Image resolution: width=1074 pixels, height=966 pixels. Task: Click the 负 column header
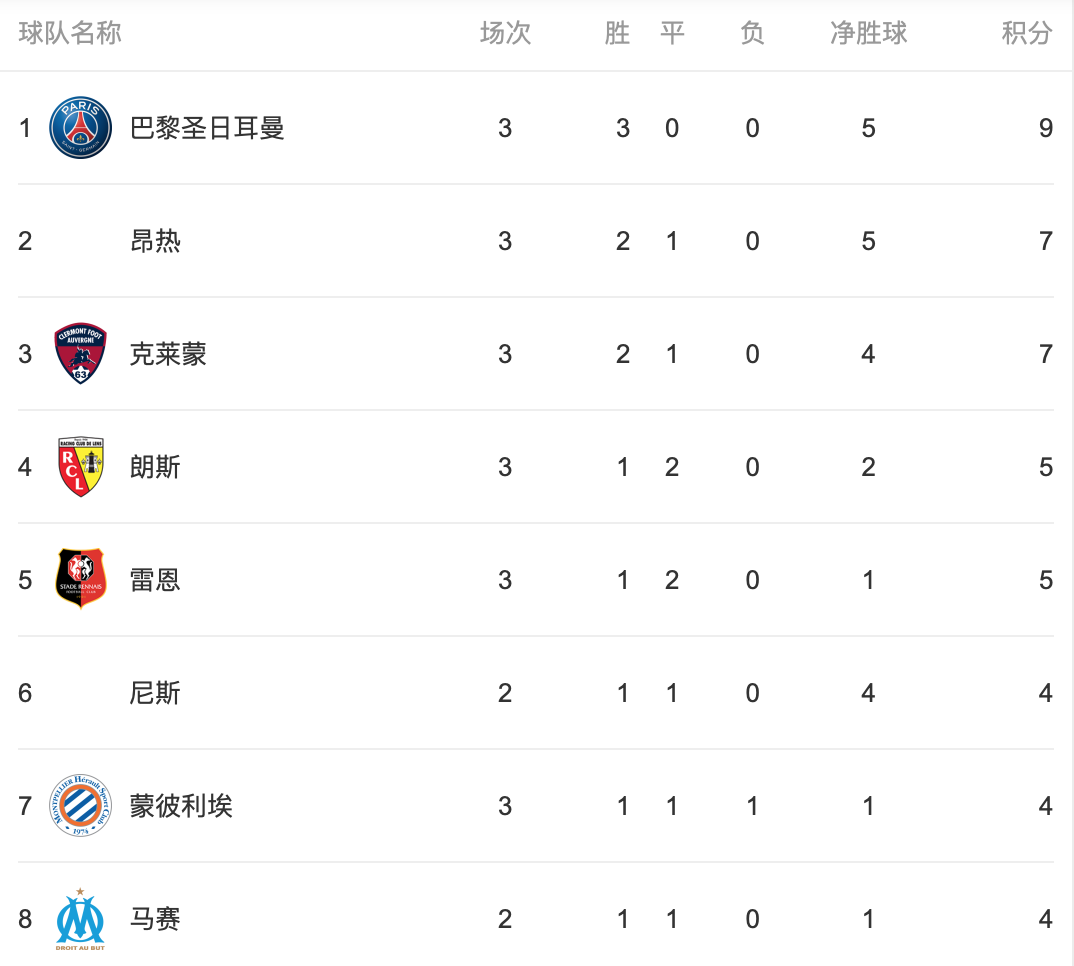752,34
